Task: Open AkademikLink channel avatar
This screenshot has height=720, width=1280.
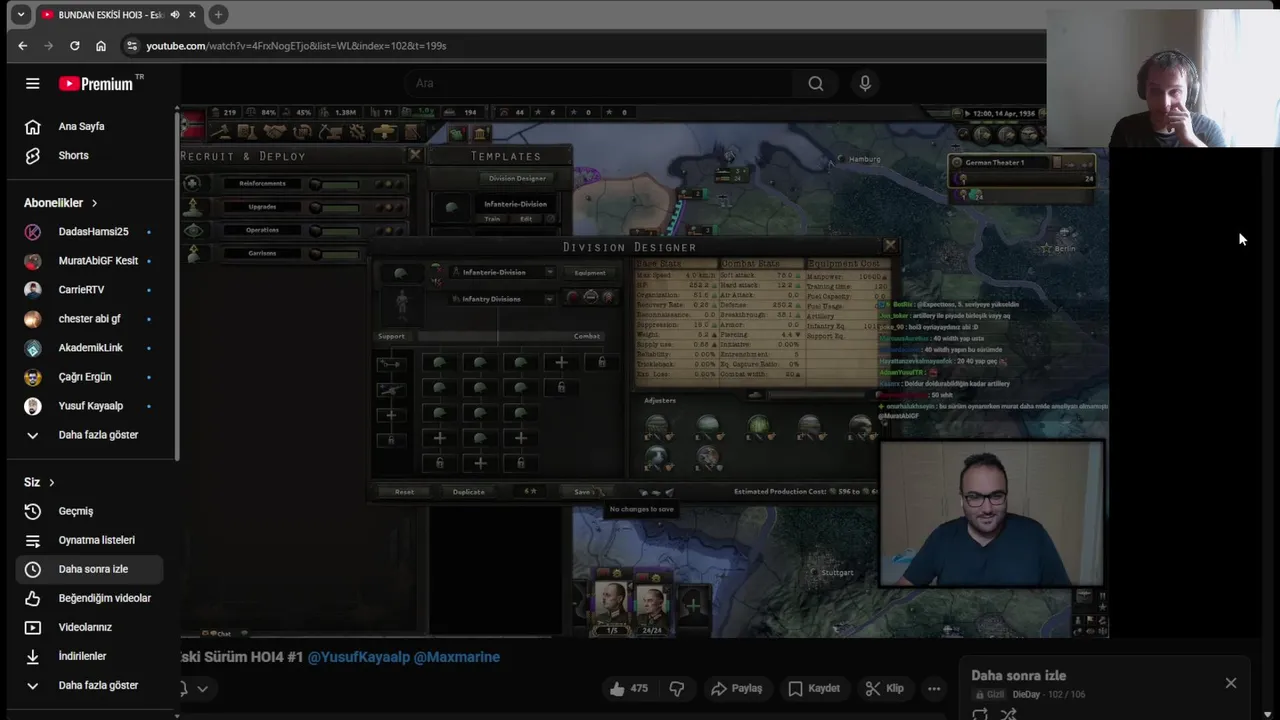Action: [x=33, y=348]
